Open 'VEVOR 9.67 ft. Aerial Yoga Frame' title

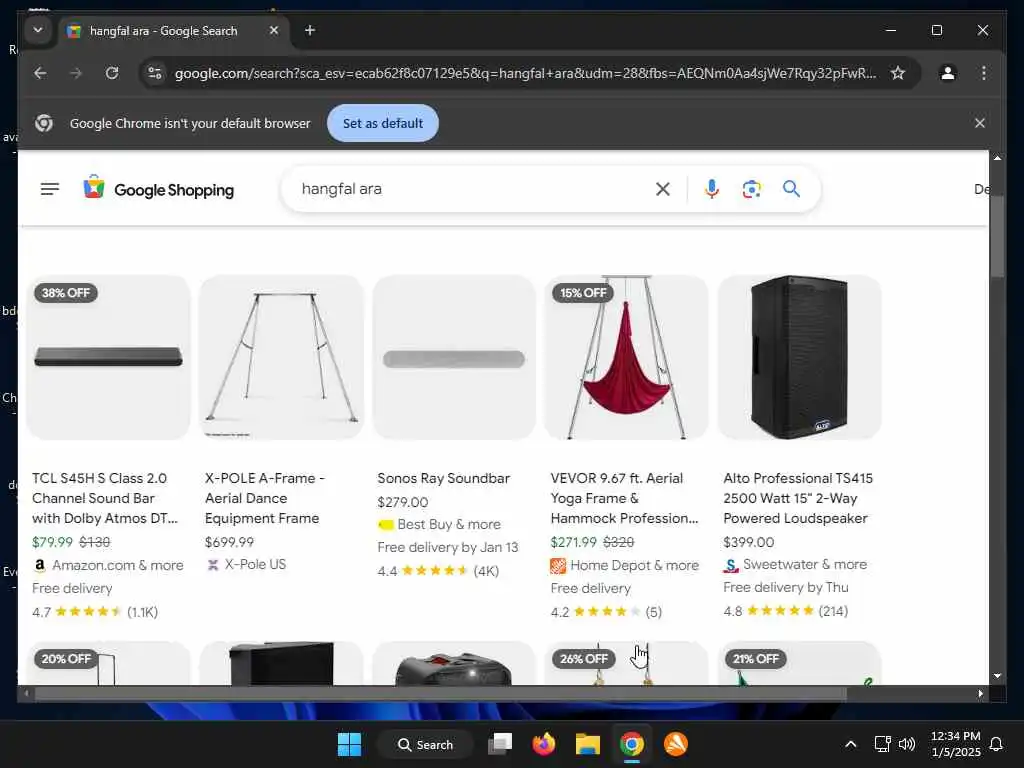[624, 498]
